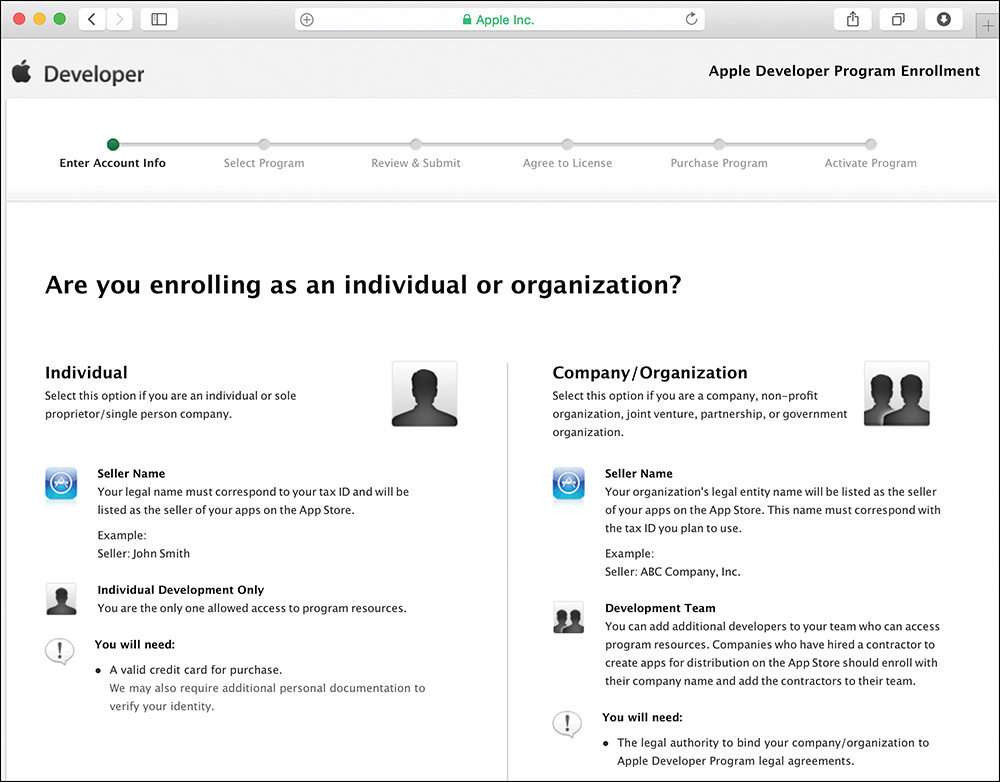Click the text 'Seller: ABC Company, Inc.'
1000x782 pixels.
pyautogui.click(x=673, y=572)
